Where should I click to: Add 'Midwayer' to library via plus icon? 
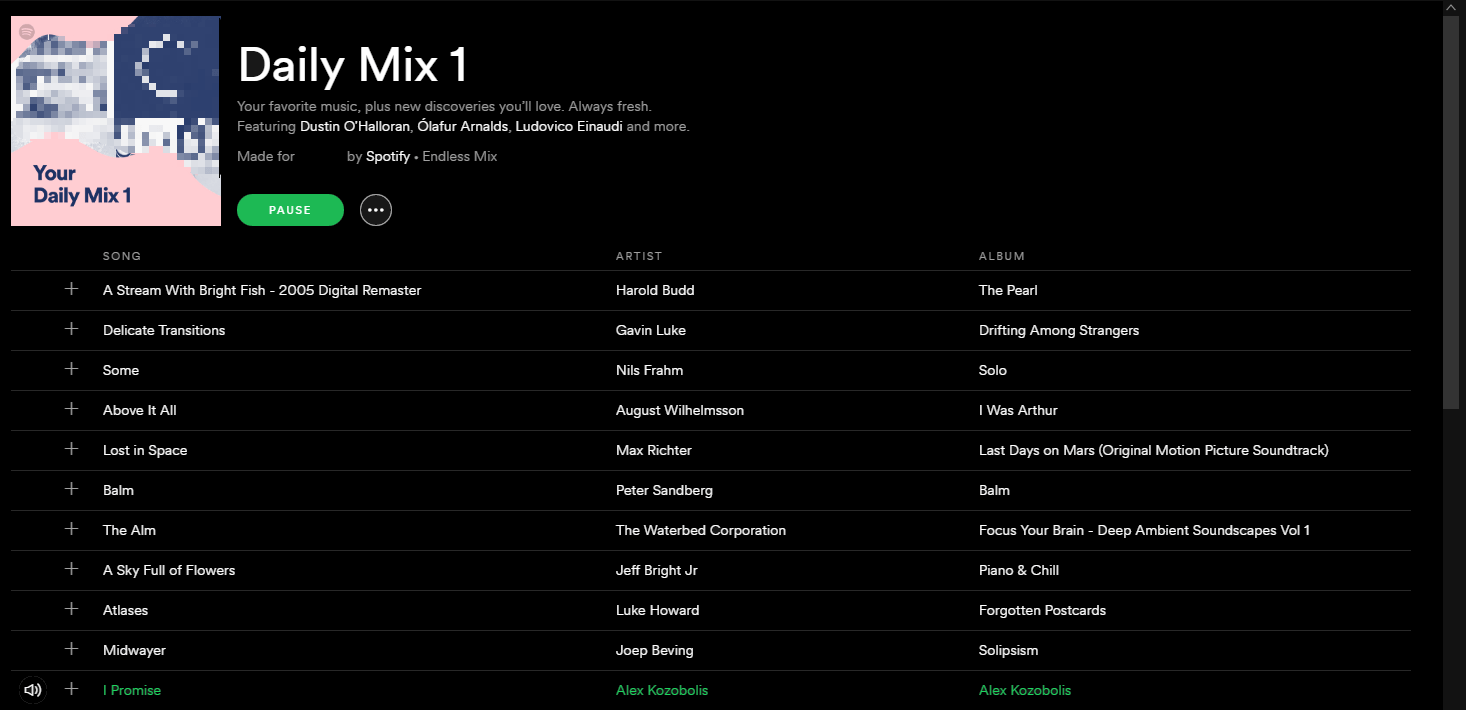tap(71, 649)
